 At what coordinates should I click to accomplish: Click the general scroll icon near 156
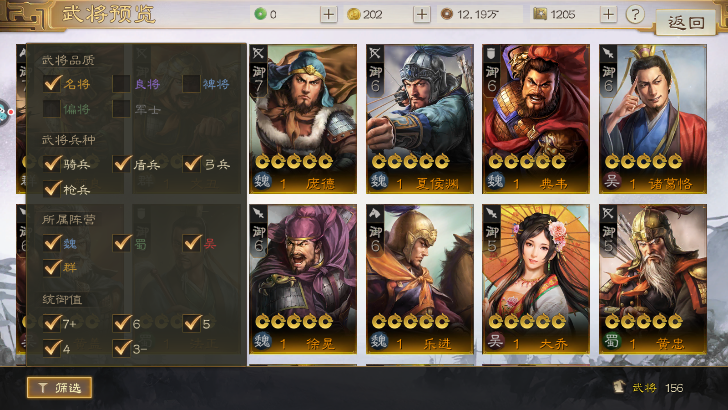[x=618, y=387]
